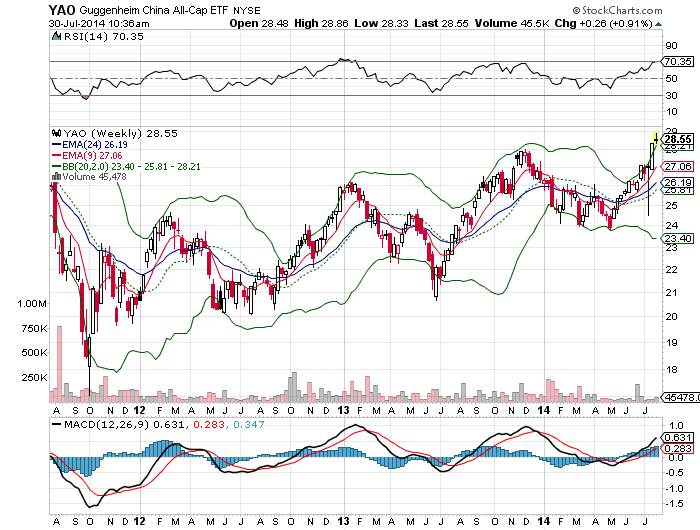Click the 28.55 last price tag on right axis
Screen dimensions: 700x530
[x=678, y=139]
